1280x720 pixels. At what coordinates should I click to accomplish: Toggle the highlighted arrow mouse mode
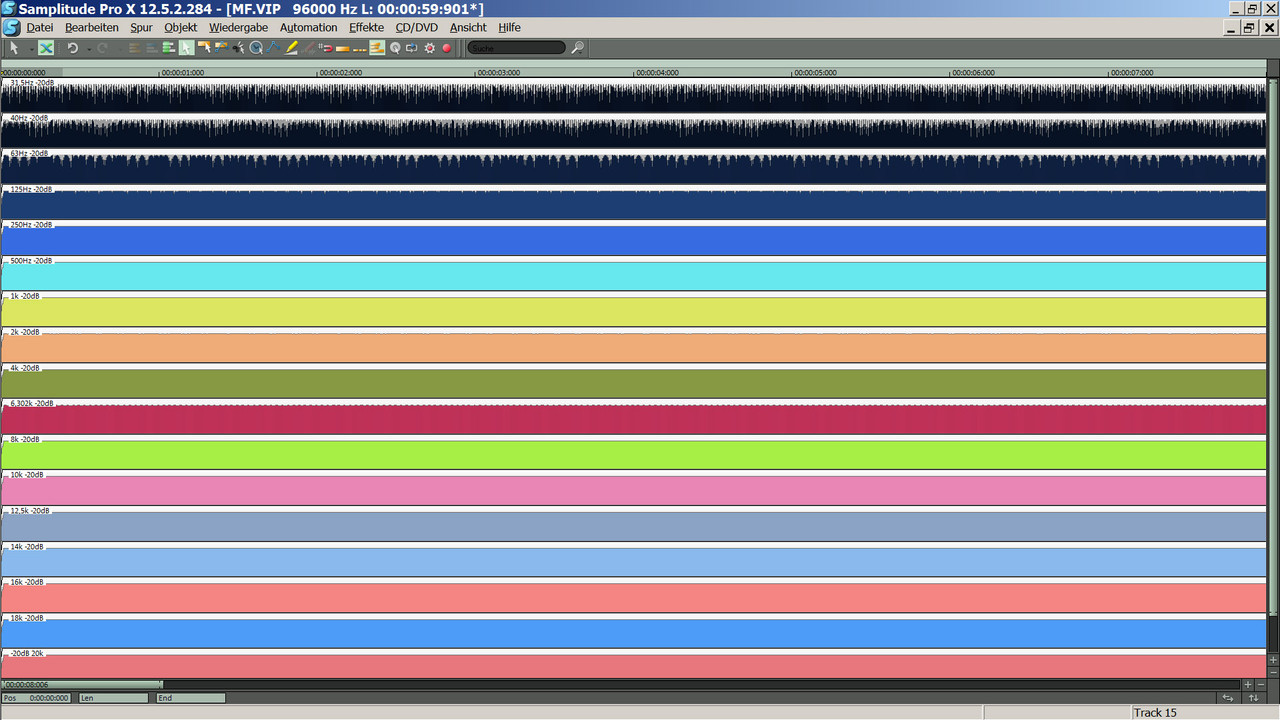[186, 47]
